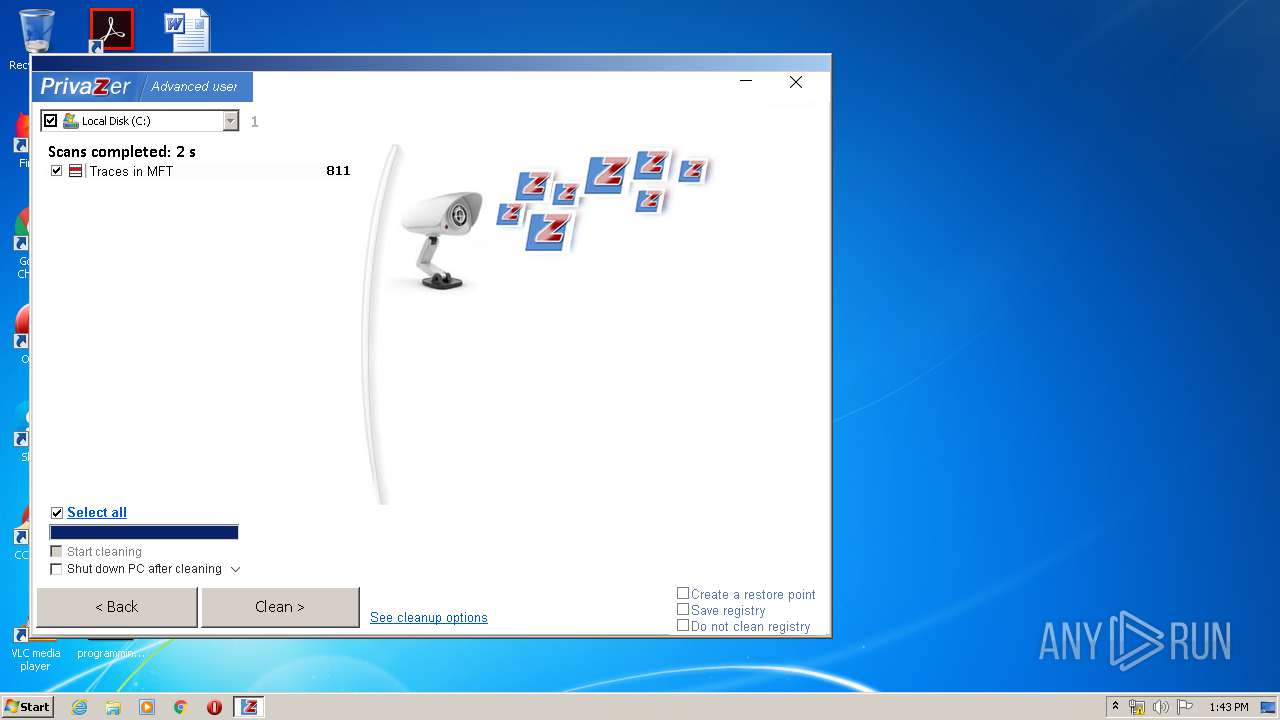This screenshot has width=1280, height=720.
Task: Open Windows Media Player from the taskbar
Action: 147,707
